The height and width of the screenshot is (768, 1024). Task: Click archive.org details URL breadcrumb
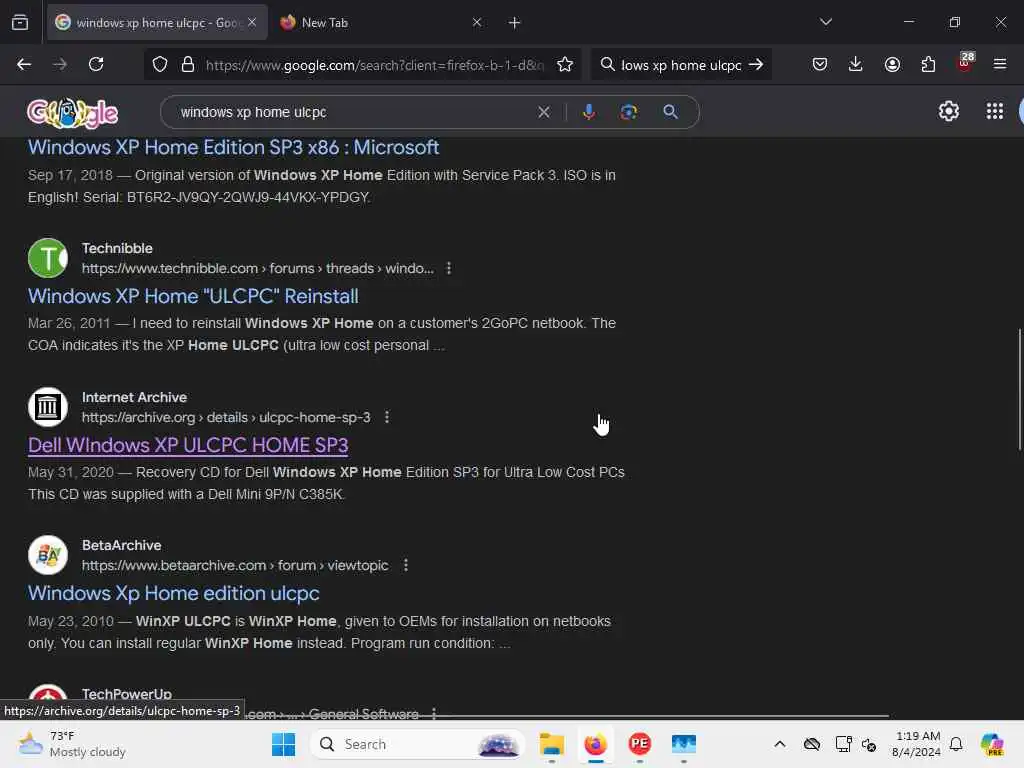[226, 417]
